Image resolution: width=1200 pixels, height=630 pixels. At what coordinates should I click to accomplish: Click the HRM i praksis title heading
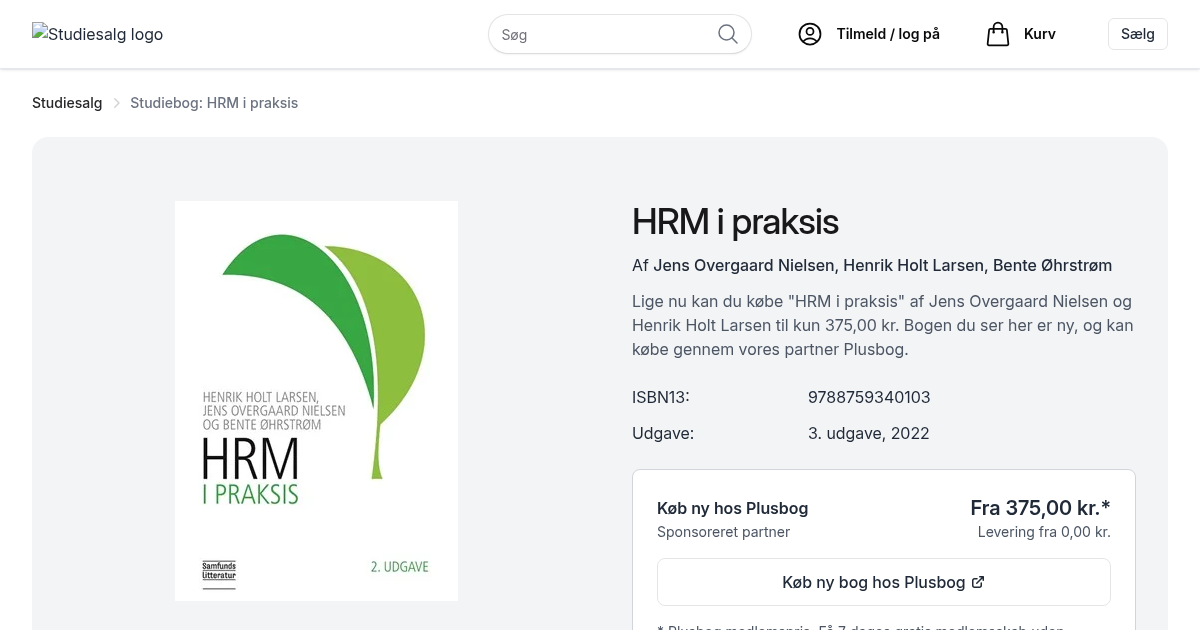click(735, 221)
